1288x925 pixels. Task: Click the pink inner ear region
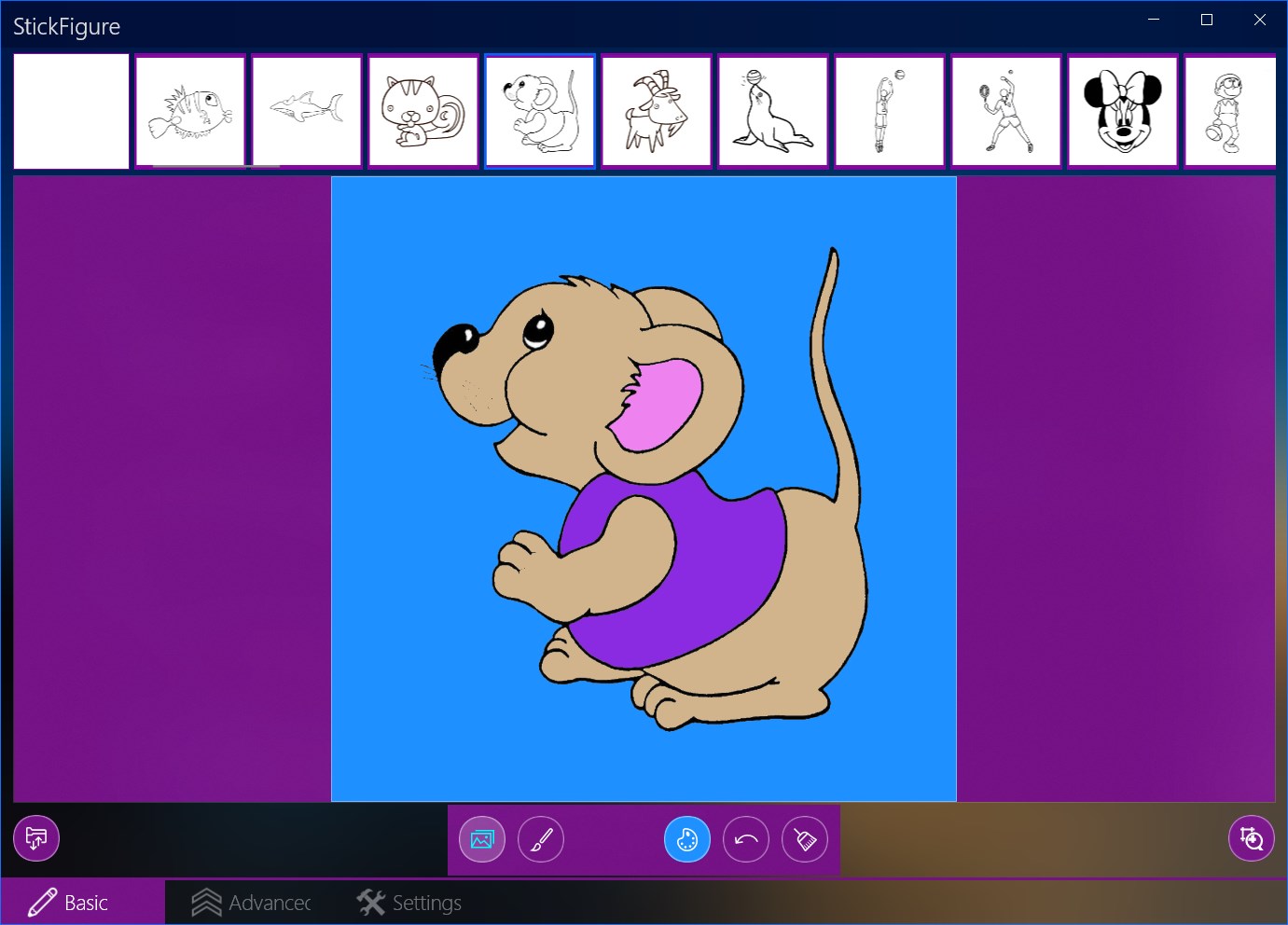(x=662, y=406)
